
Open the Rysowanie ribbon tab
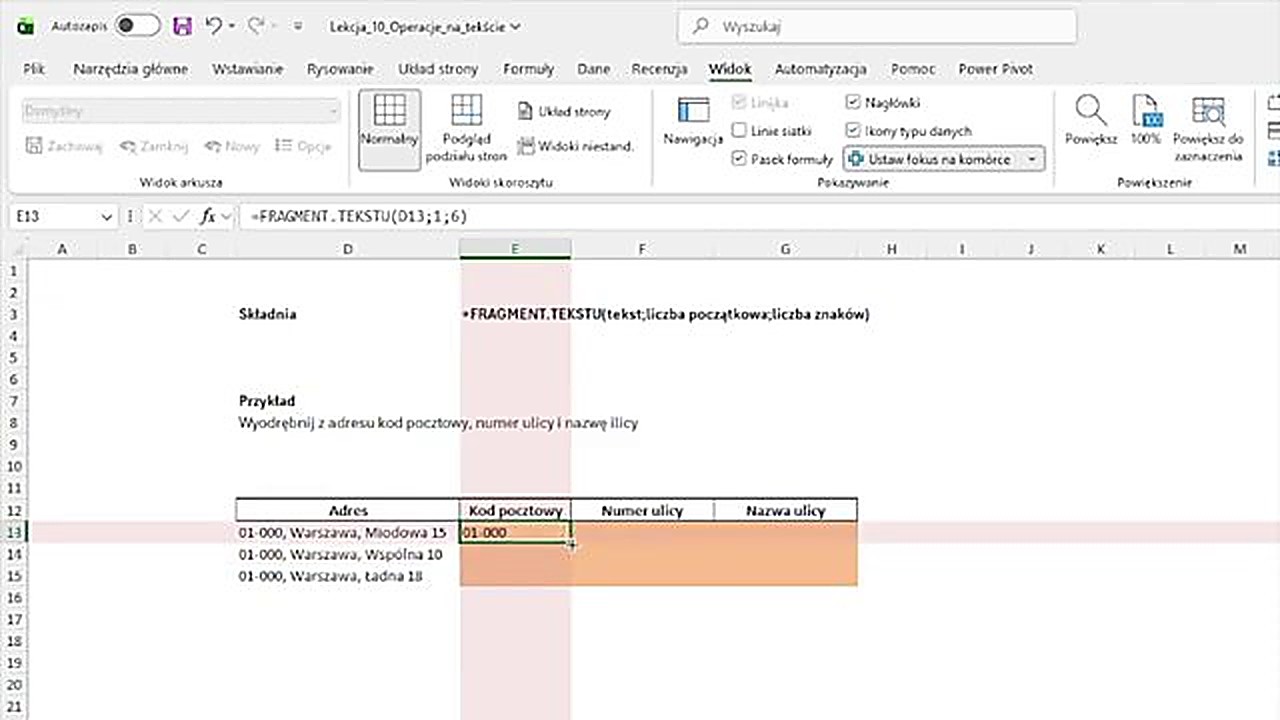point(340,69)
